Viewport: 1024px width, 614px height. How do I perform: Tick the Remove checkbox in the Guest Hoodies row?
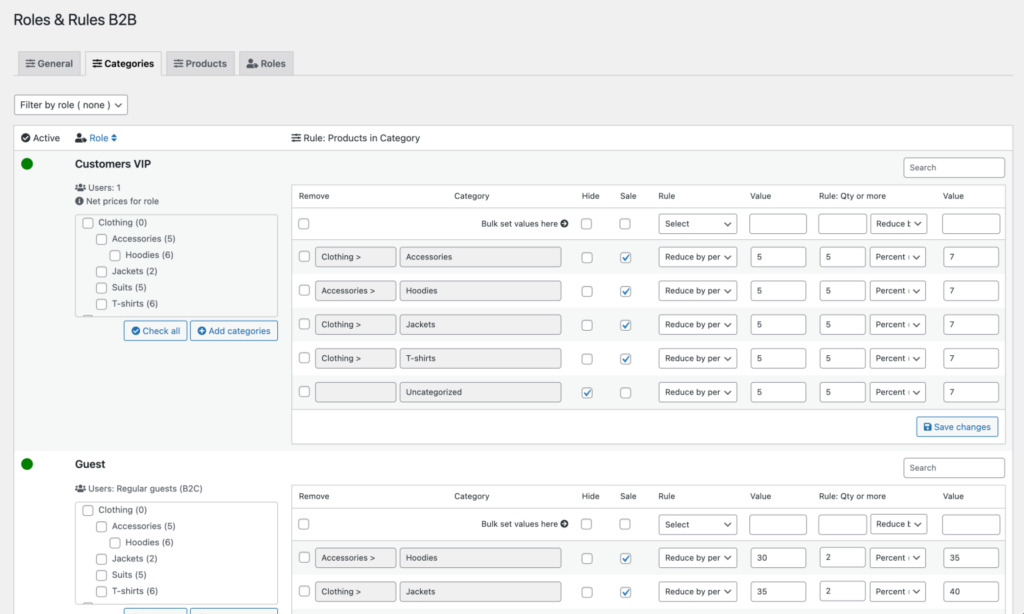(x=304, y=557)
